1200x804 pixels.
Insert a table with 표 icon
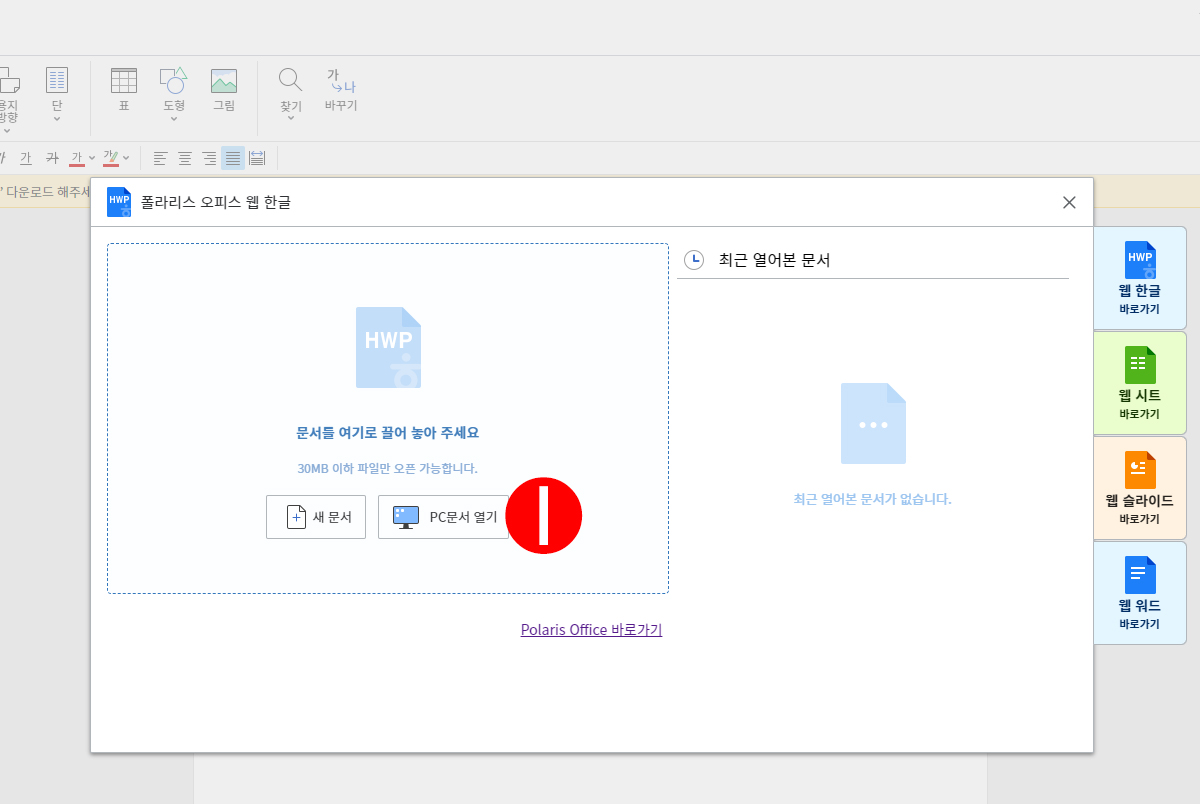[124, 89]
